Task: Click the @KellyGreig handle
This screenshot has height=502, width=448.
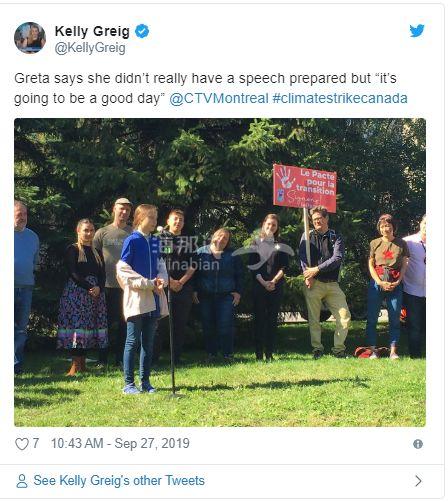Action: (x=90, y=48)
